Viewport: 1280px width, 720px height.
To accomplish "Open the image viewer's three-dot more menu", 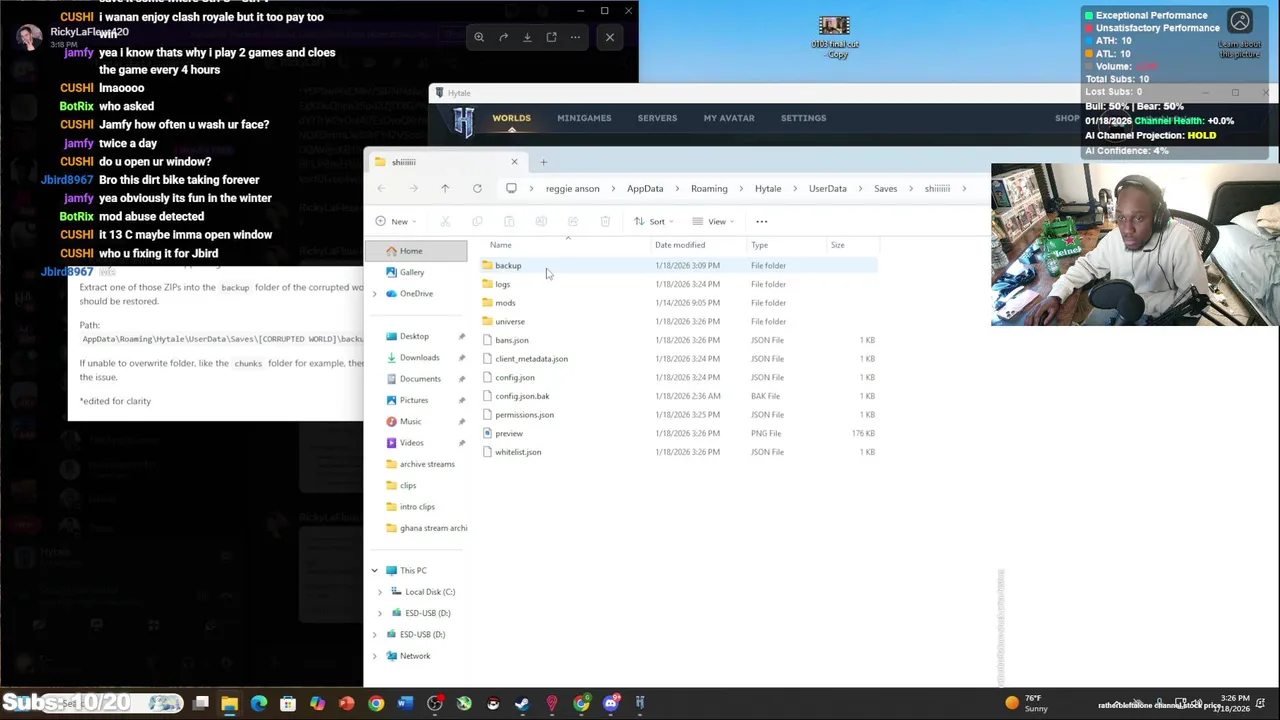I will (x=575, y=37).
